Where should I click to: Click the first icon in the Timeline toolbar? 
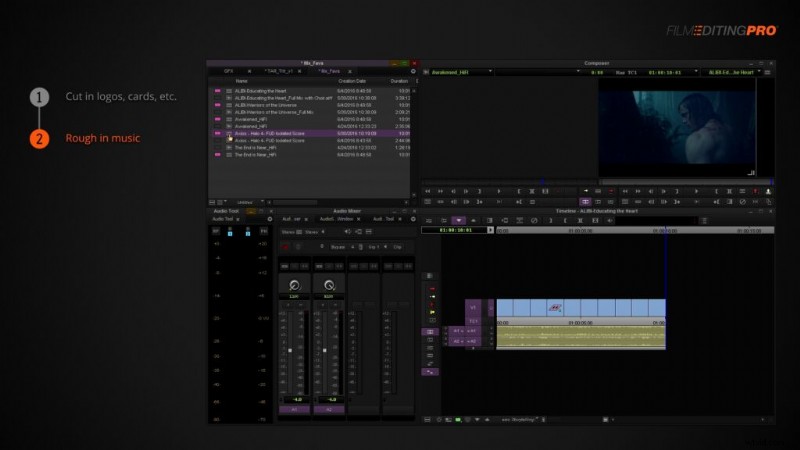(429, 220)
